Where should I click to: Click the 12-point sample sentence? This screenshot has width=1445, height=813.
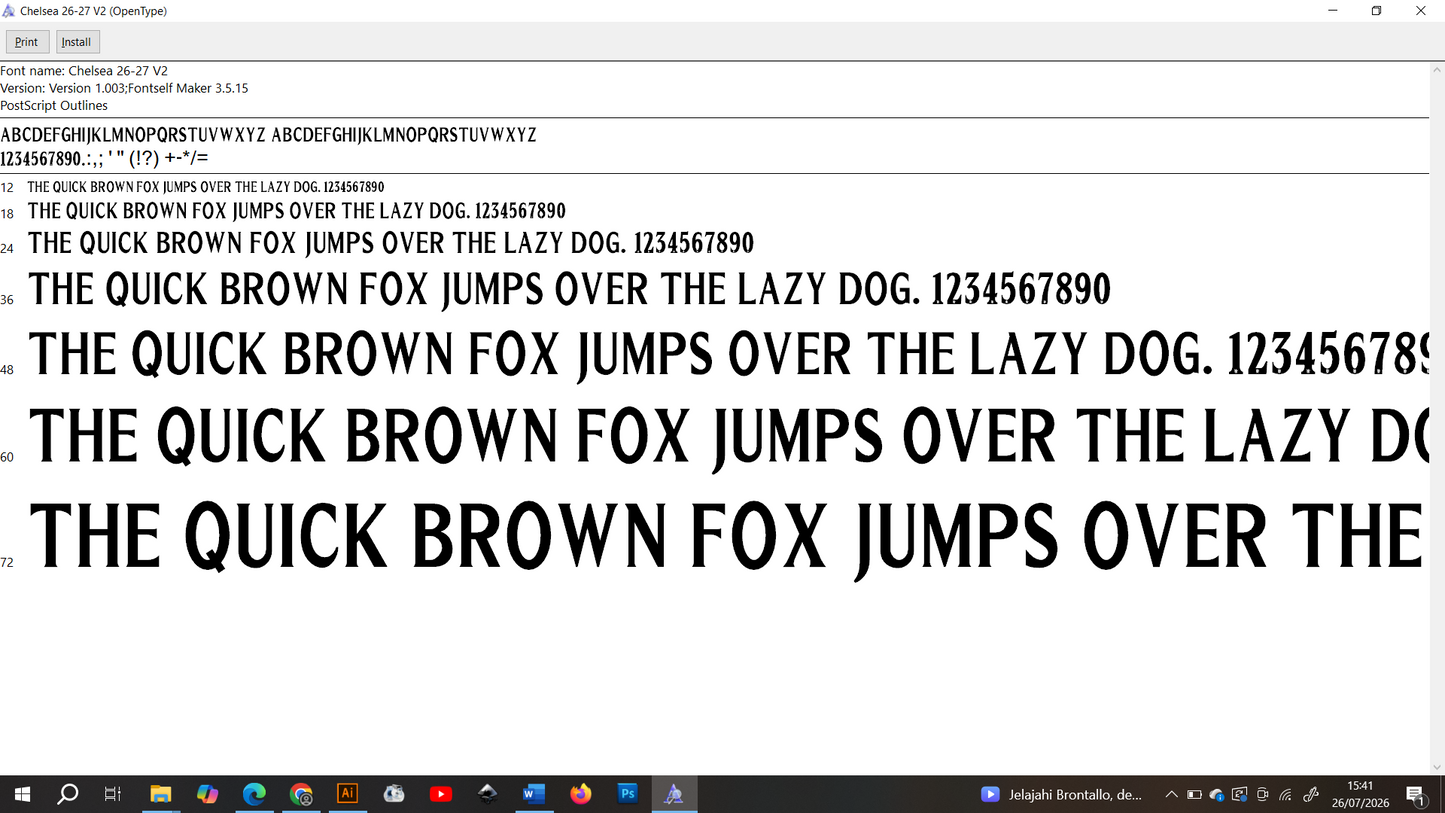(x=206, y=187)
